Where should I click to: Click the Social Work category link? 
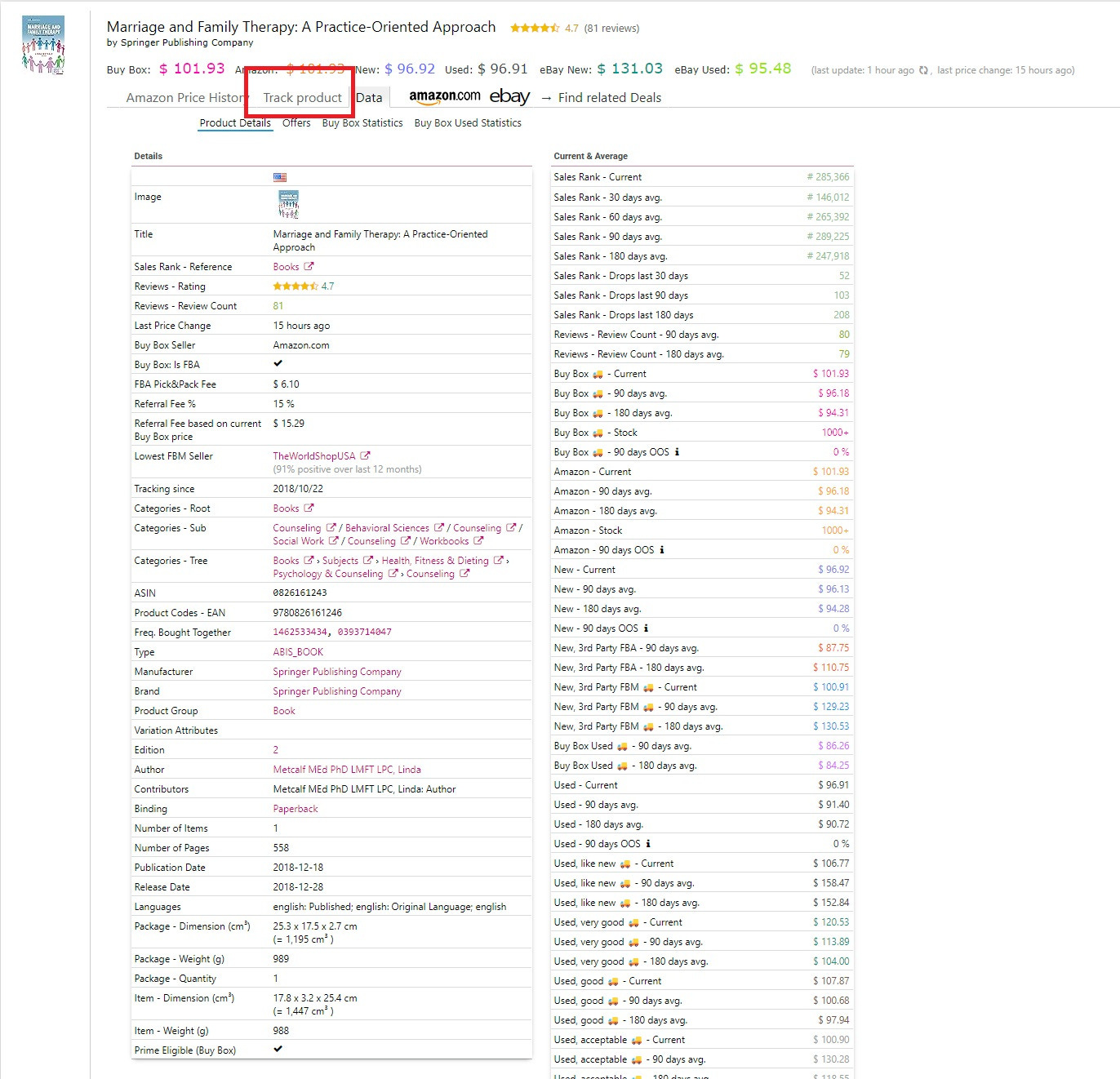click(298, 541)
